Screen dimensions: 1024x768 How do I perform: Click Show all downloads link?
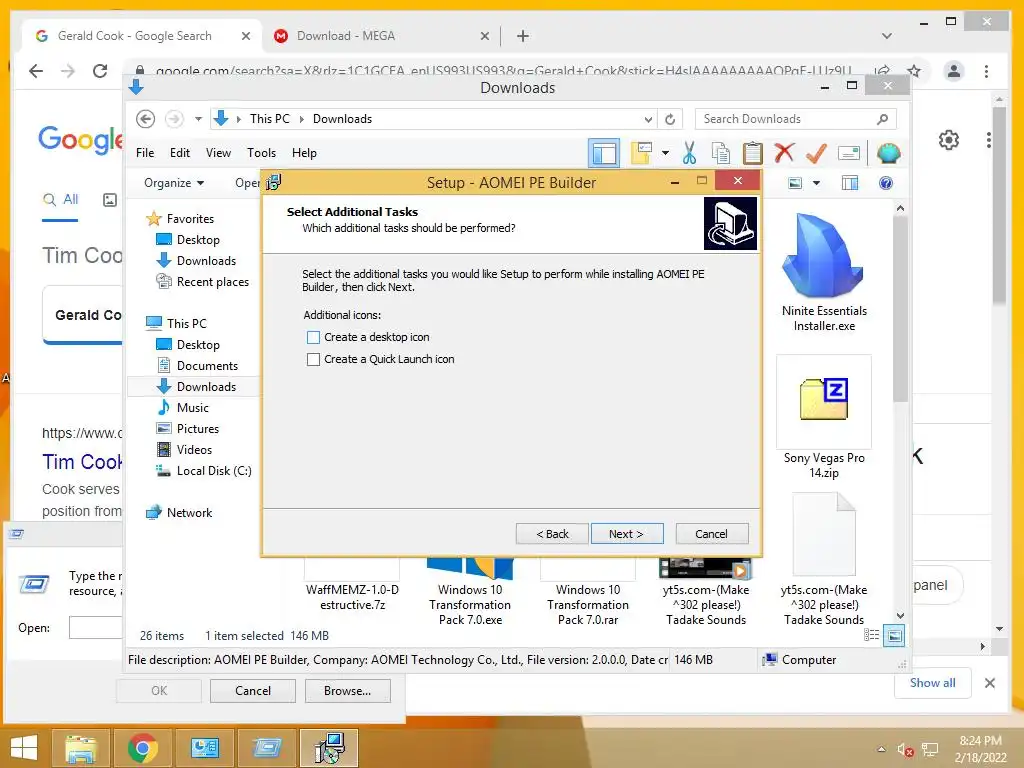(933, 683)
